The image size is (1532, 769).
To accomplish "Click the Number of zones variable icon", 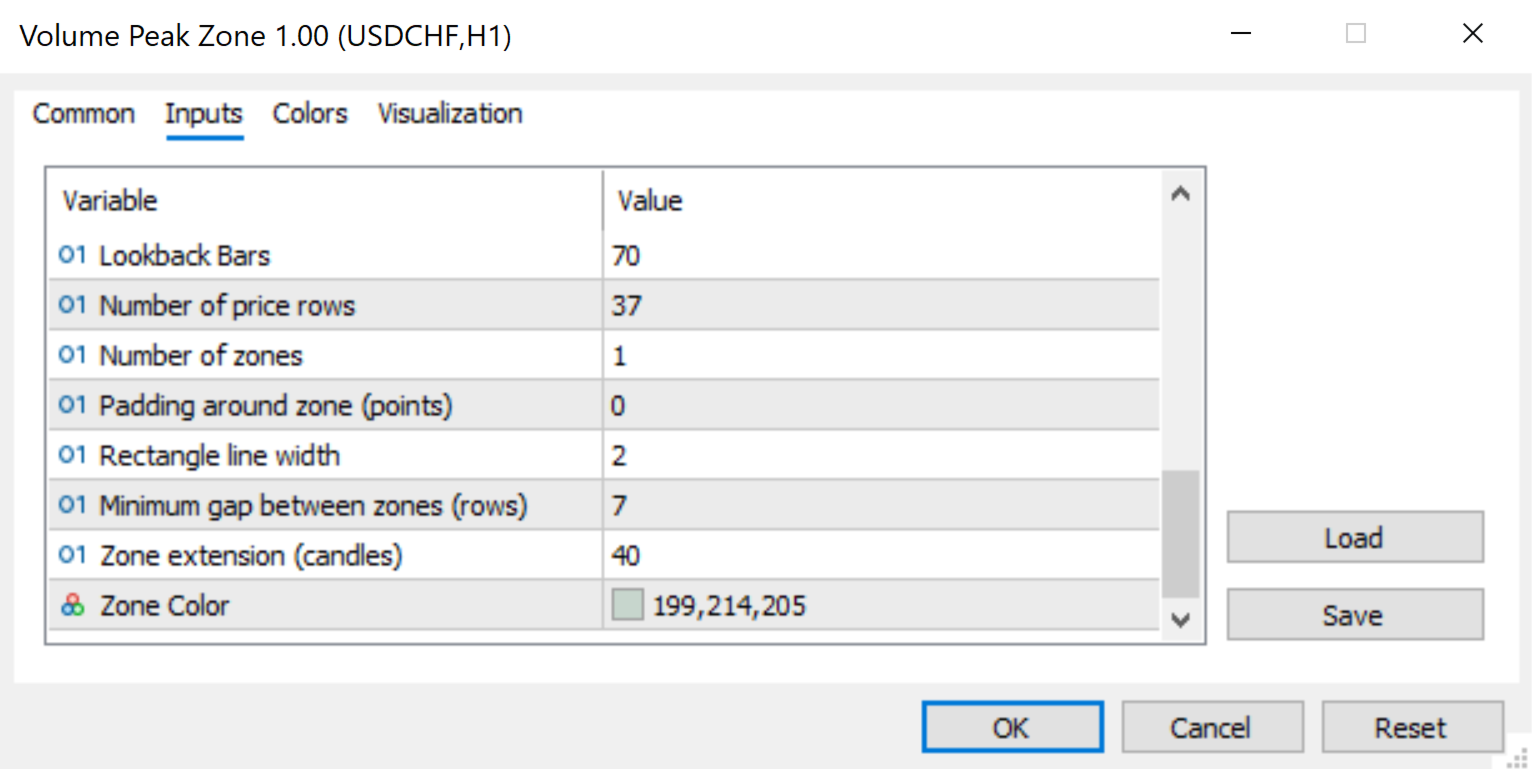I will (72, 356).
